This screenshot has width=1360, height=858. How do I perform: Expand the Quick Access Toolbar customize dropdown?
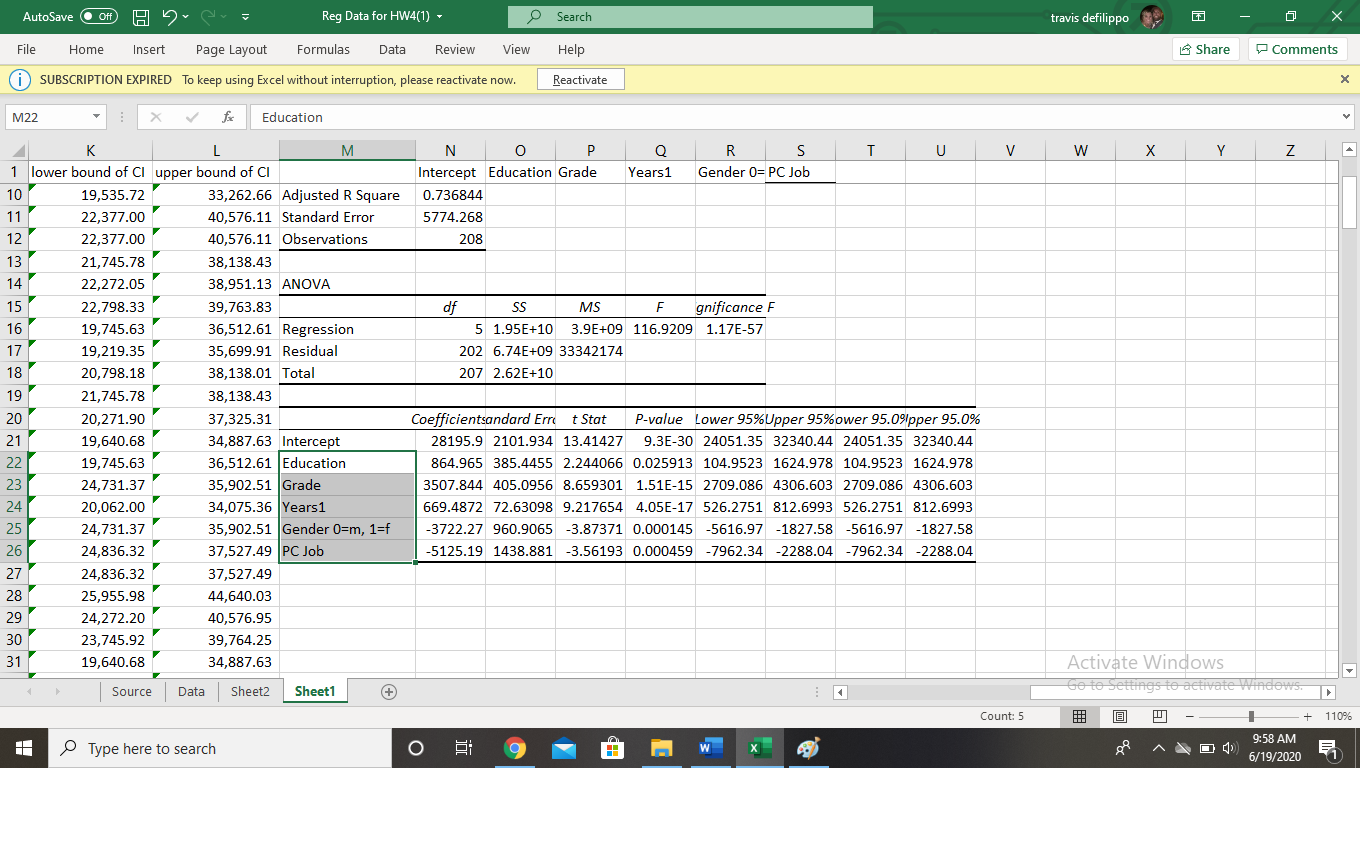tap(244, 16)
